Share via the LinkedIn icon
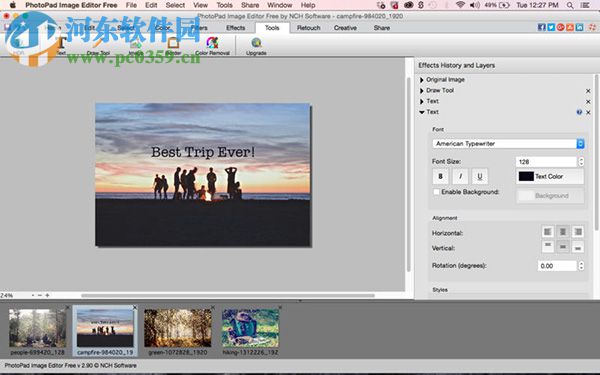The width and height of the screenshot is (600, 375). pos(580,27)
